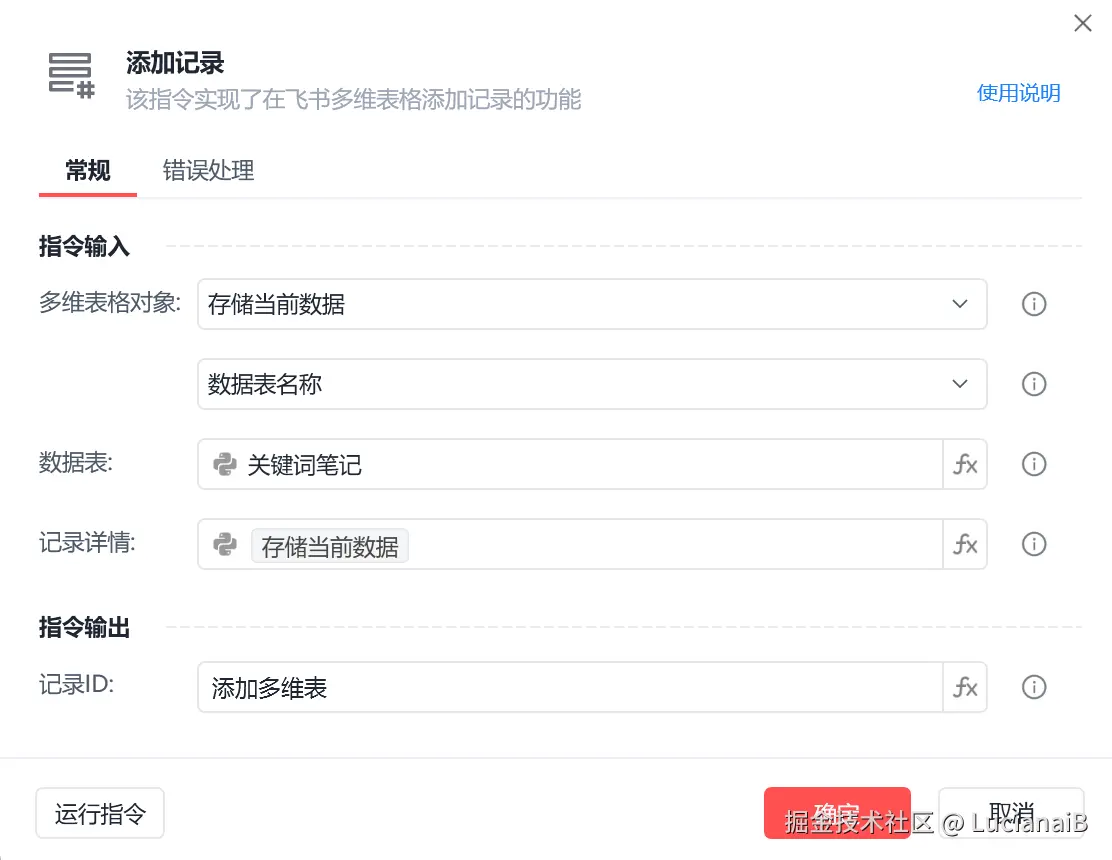Expand the 存储当前数据 table object dropdown
The image size is (1112, 860).
click(x=592, y=304)
